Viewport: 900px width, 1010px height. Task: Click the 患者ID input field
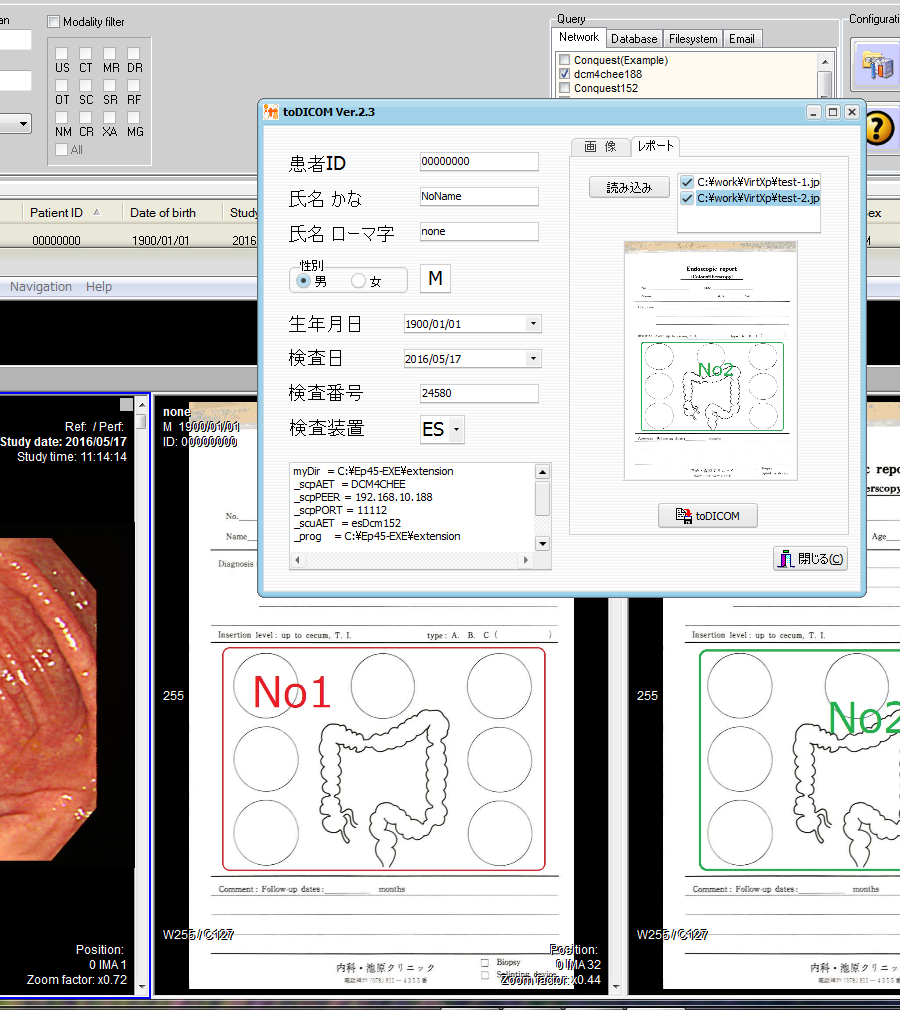tap(479, 162)
